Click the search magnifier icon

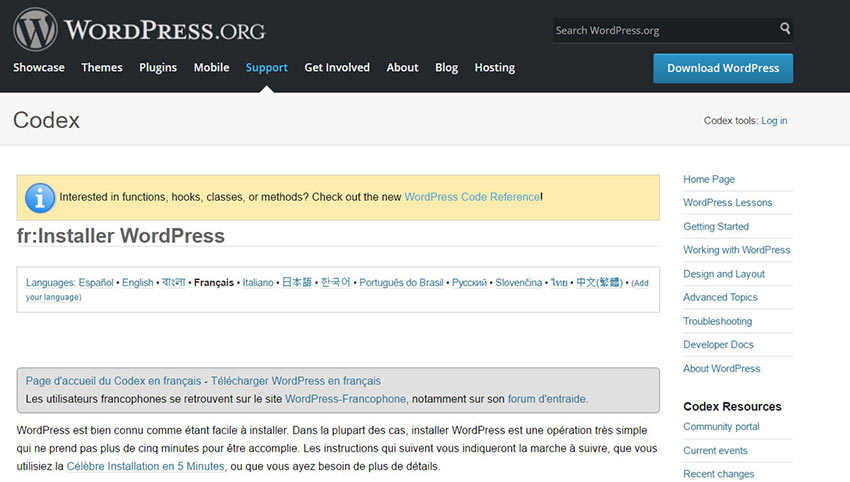click(x=784, y=28)
